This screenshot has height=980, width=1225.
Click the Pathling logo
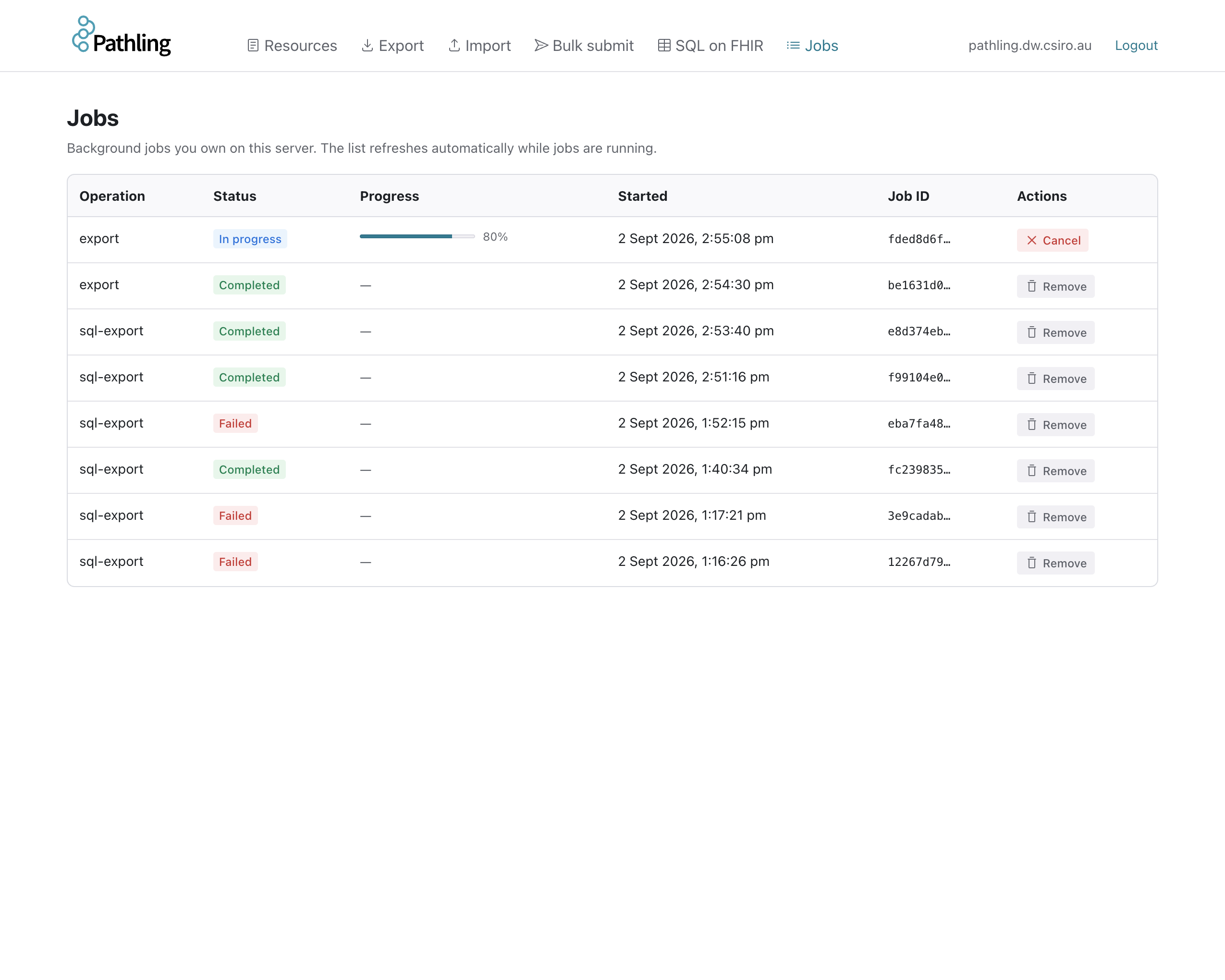click(122, 36)
